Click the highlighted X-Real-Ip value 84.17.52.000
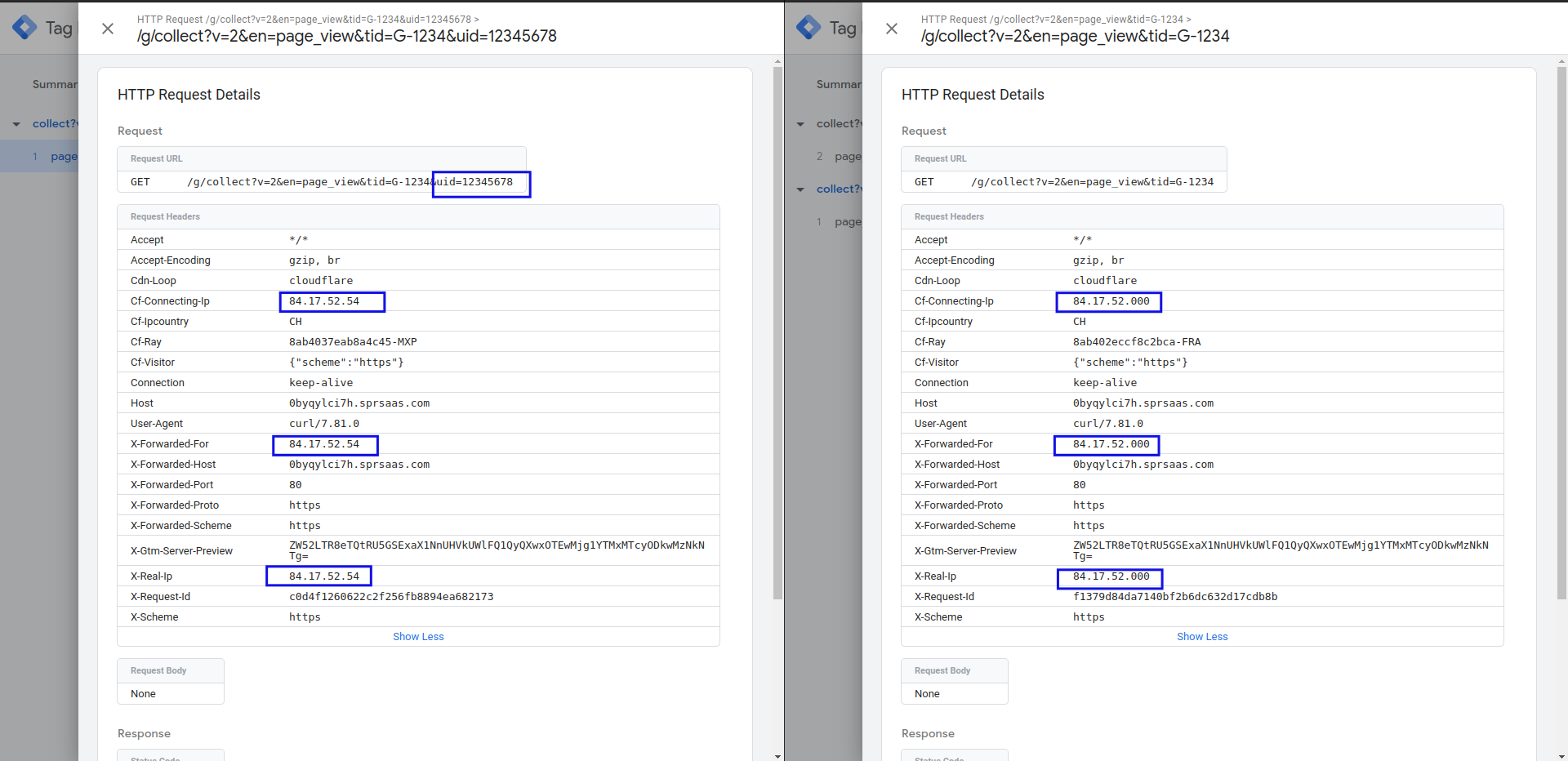 pos(1109,576)
